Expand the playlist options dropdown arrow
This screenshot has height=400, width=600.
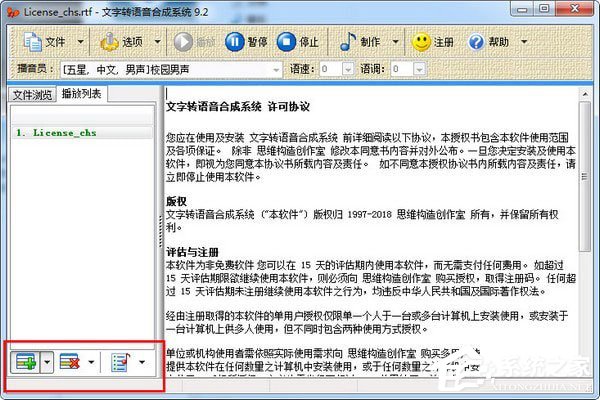142,362
